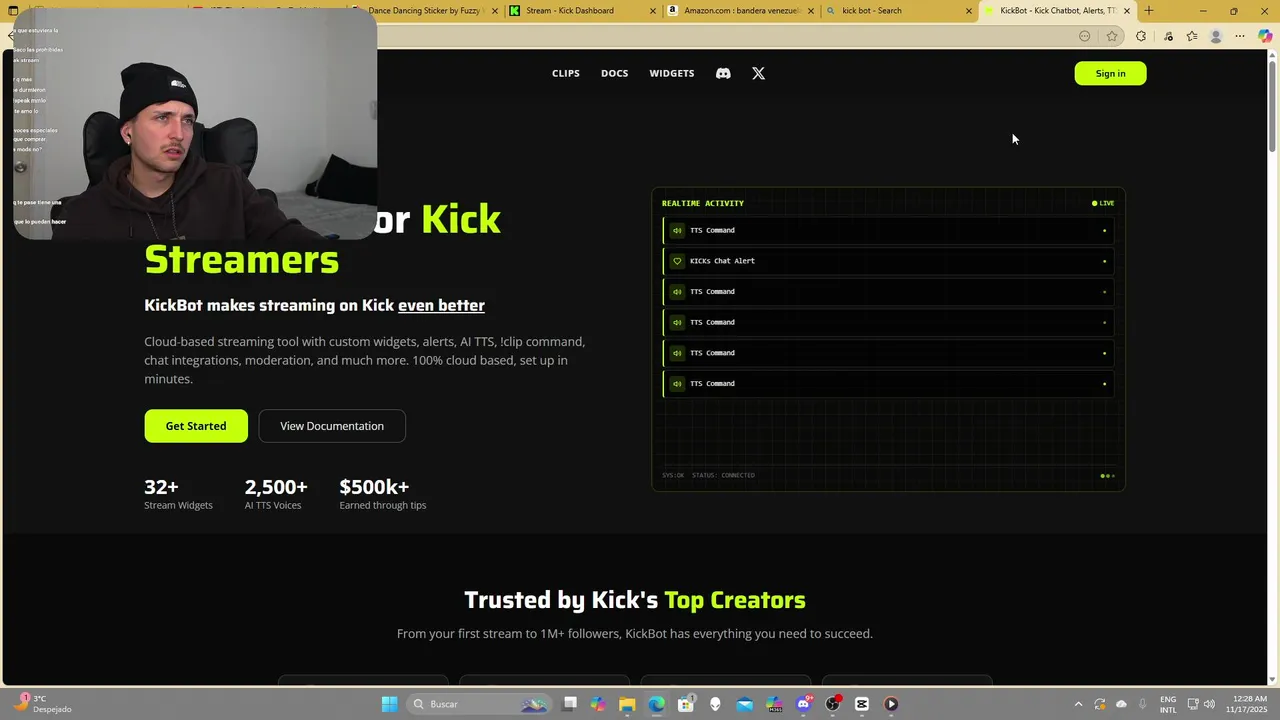This screenshot has width=1280, height=720.
Task: Open DOCS in the site navigation
Action: click(615, 73)
